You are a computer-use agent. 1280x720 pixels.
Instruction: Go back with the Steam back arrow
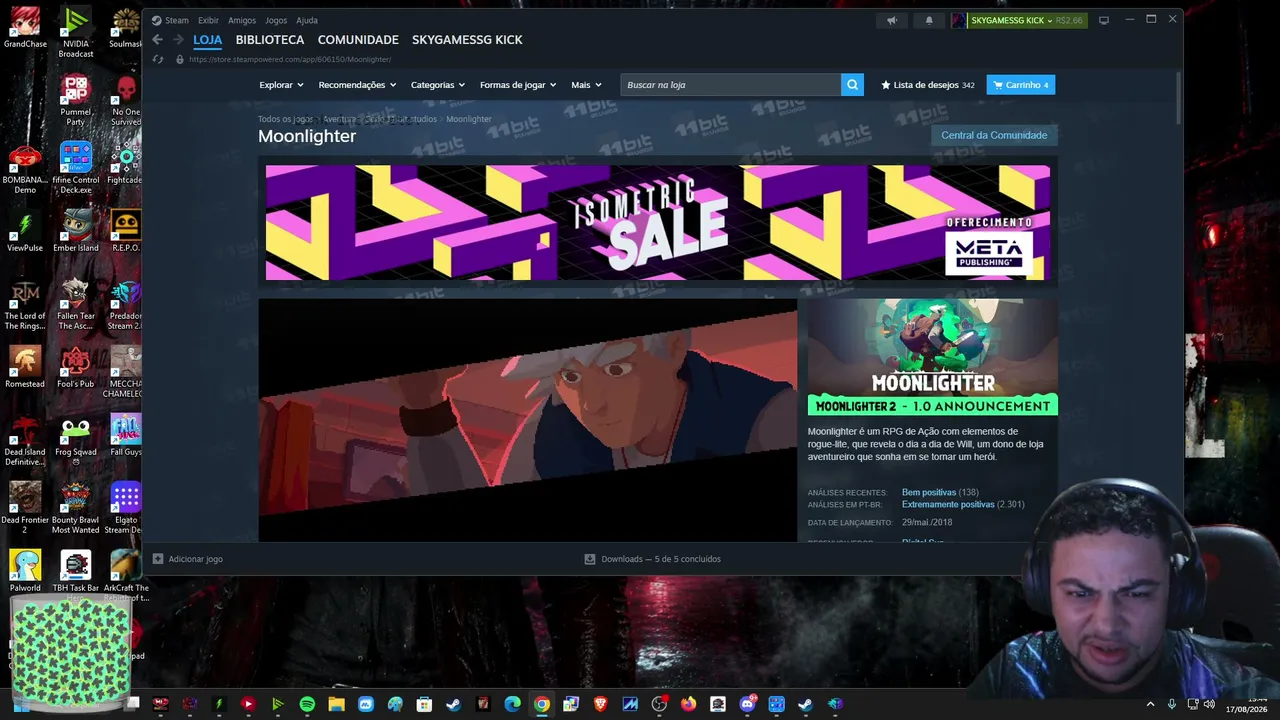click(157, 40)
